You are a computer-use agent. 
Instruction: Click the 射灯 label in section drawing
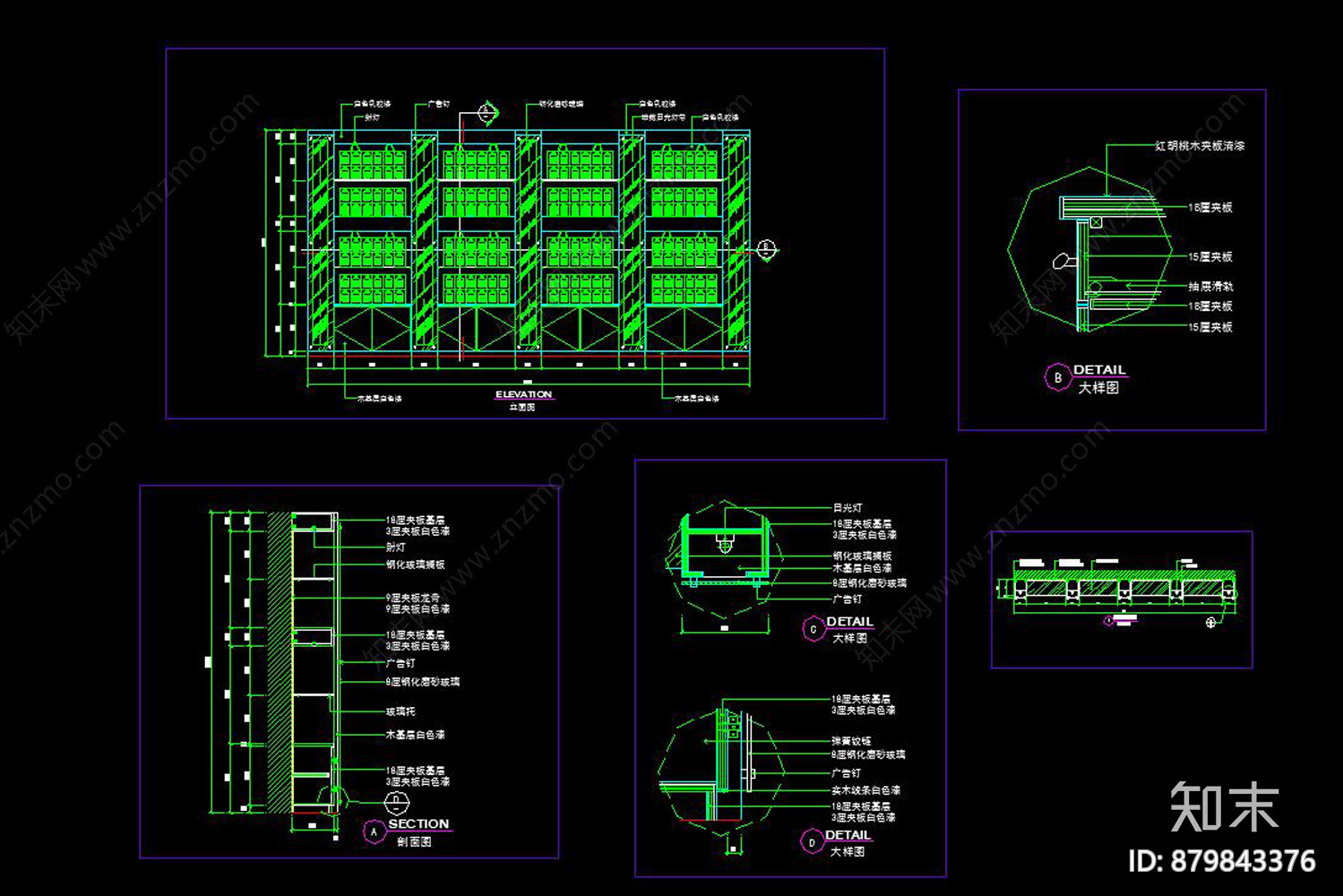tap(396, 547)
